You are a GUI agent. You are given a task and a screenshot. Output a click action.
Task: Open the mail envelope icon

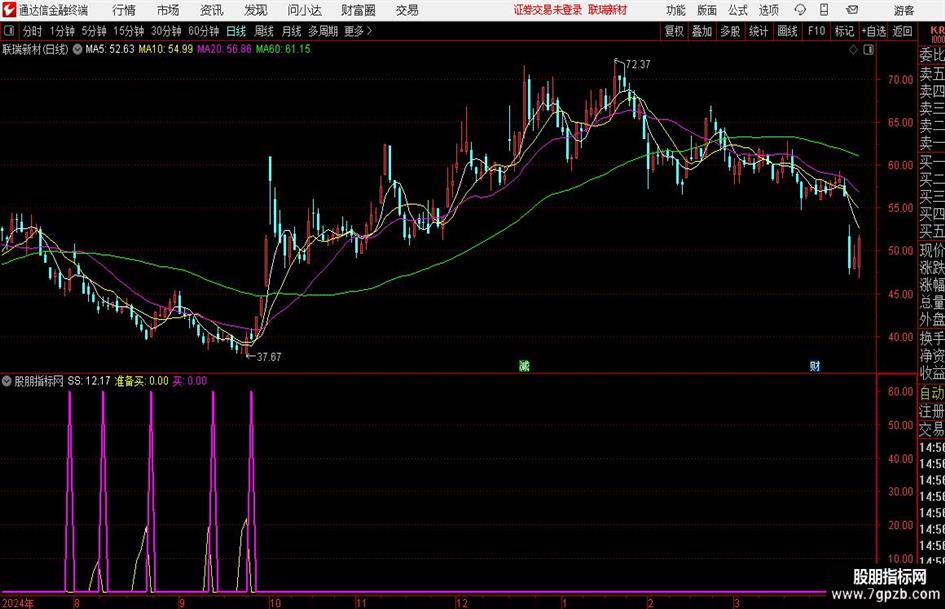click(852, 10)
